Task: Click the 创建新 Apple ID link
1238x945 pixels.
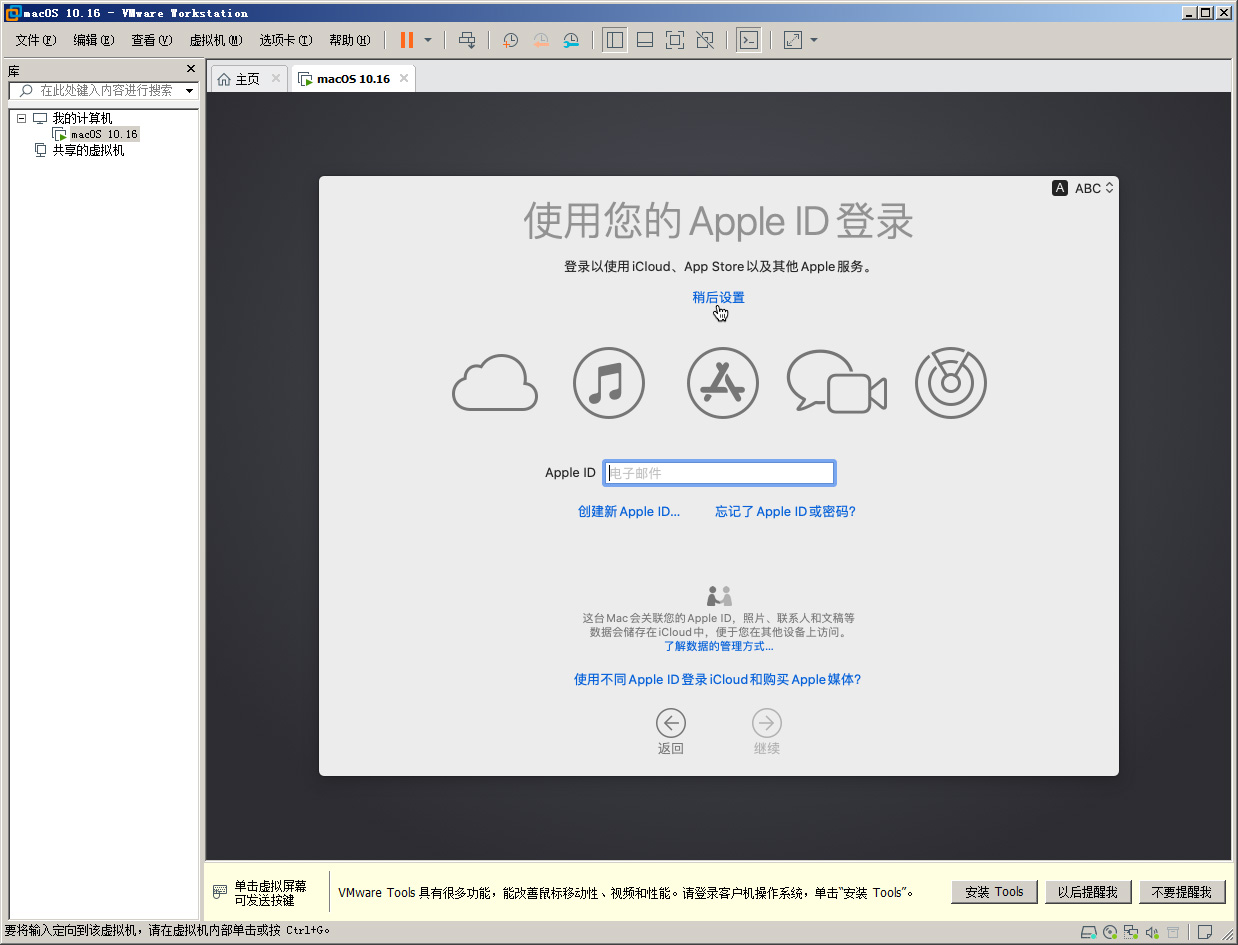Action: point(629,511)
